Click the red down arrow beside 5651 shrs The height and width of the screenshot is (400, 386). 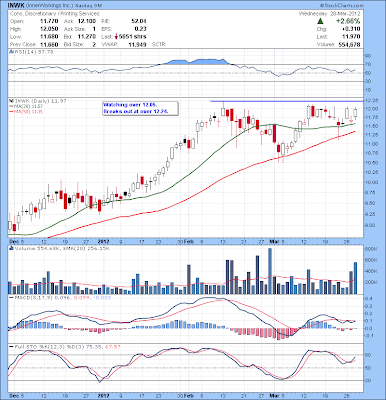click(116, 37)
